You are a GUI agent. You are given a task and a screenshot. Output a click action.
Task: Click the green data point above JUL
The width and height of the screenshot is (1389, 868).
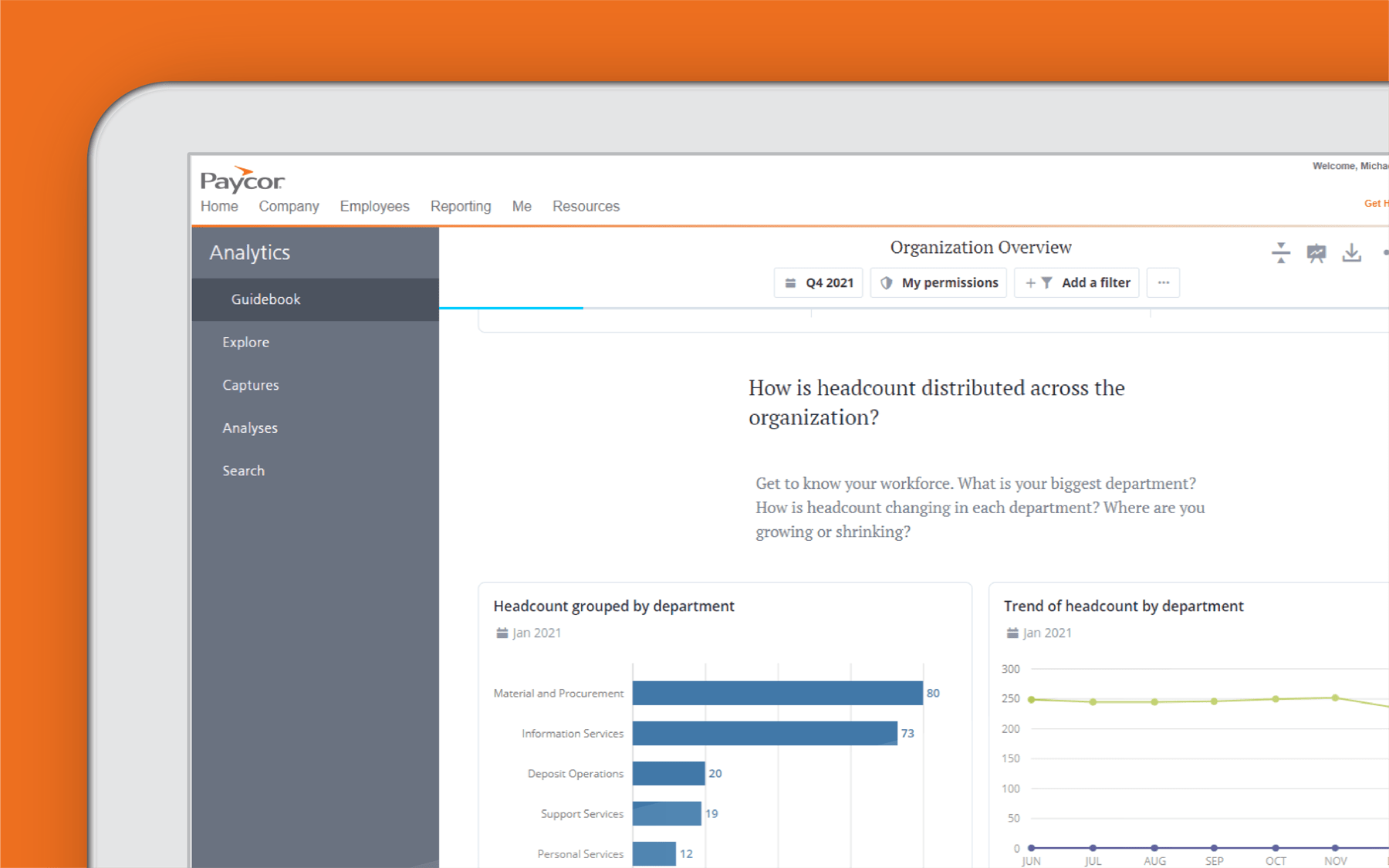(x=1093, y=702)
